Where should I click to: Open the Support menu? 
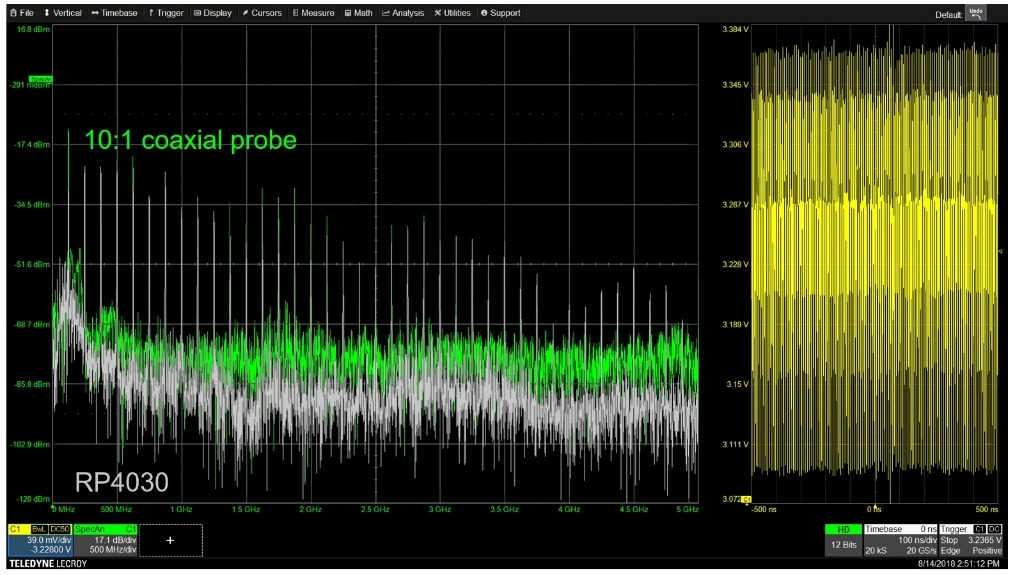[x=500, y=13]
